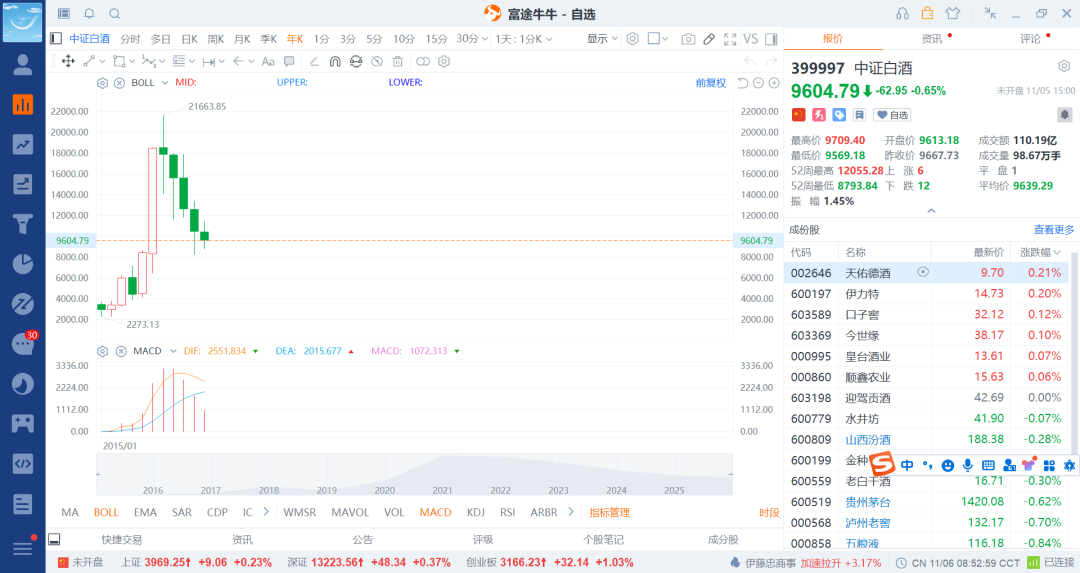Open the BOLL indicator dropdown

tap(165, 83)
